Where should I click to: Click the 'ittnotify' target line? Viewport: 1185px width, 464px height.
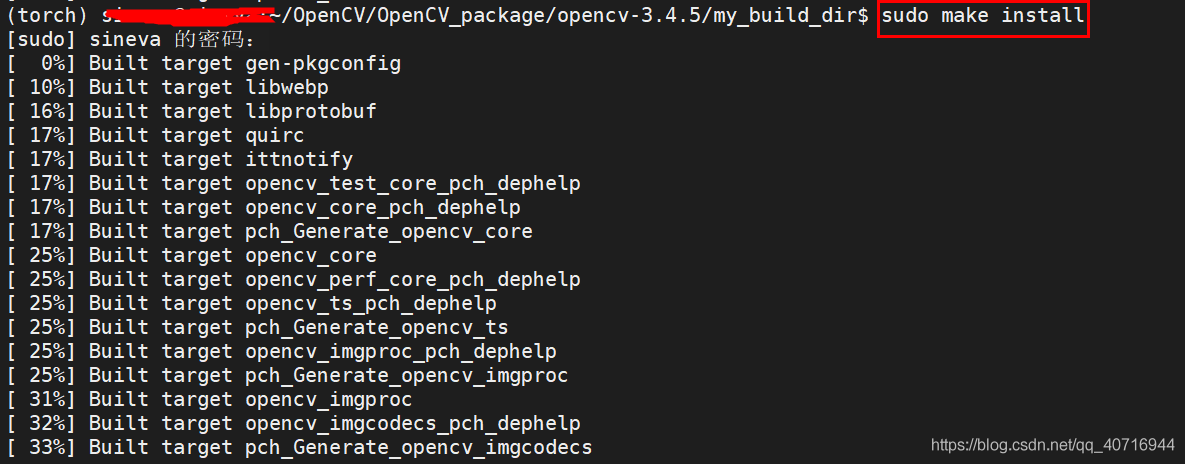(x=178, y=159)
